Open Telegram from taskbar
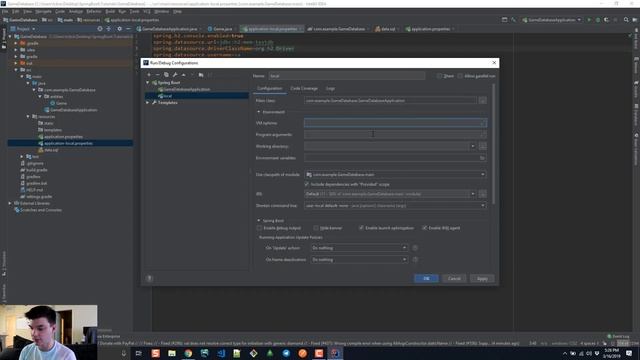The image size is (640, 360). coord(286,353)
